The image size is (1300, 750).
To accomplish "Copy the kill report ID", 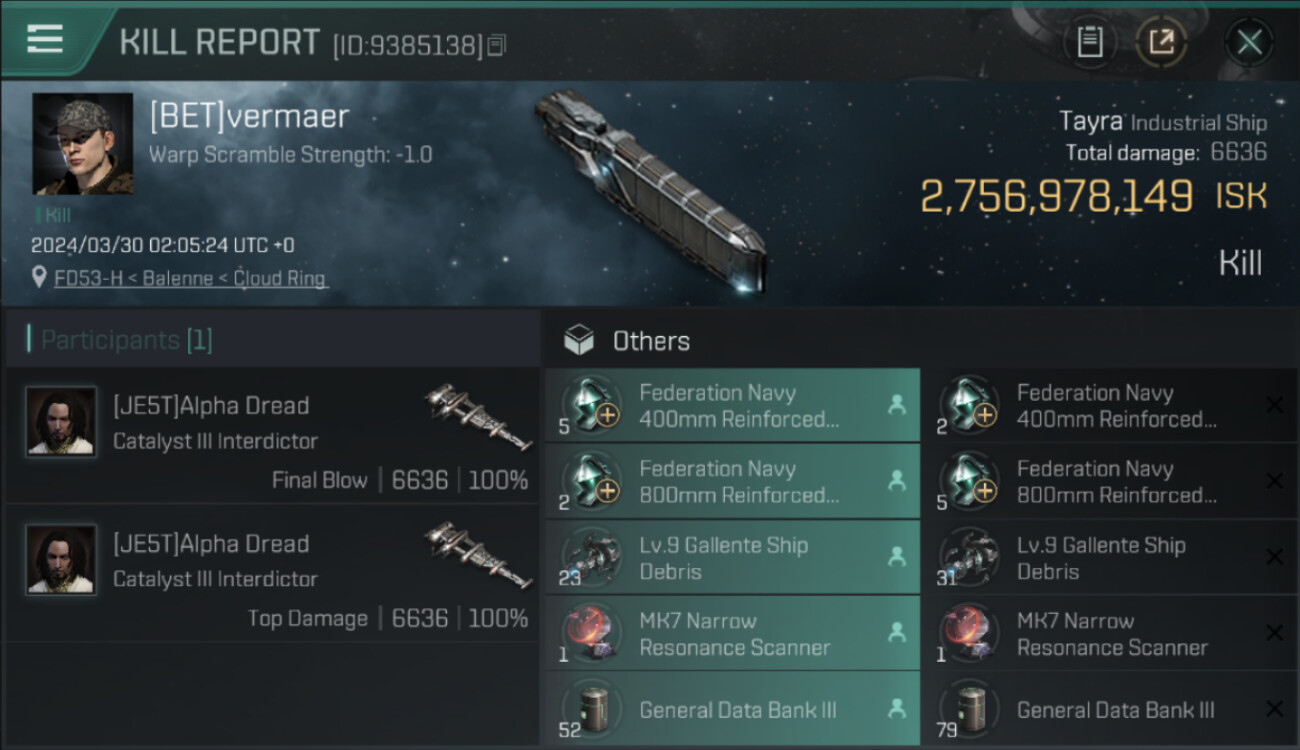I will pos(498,45).
